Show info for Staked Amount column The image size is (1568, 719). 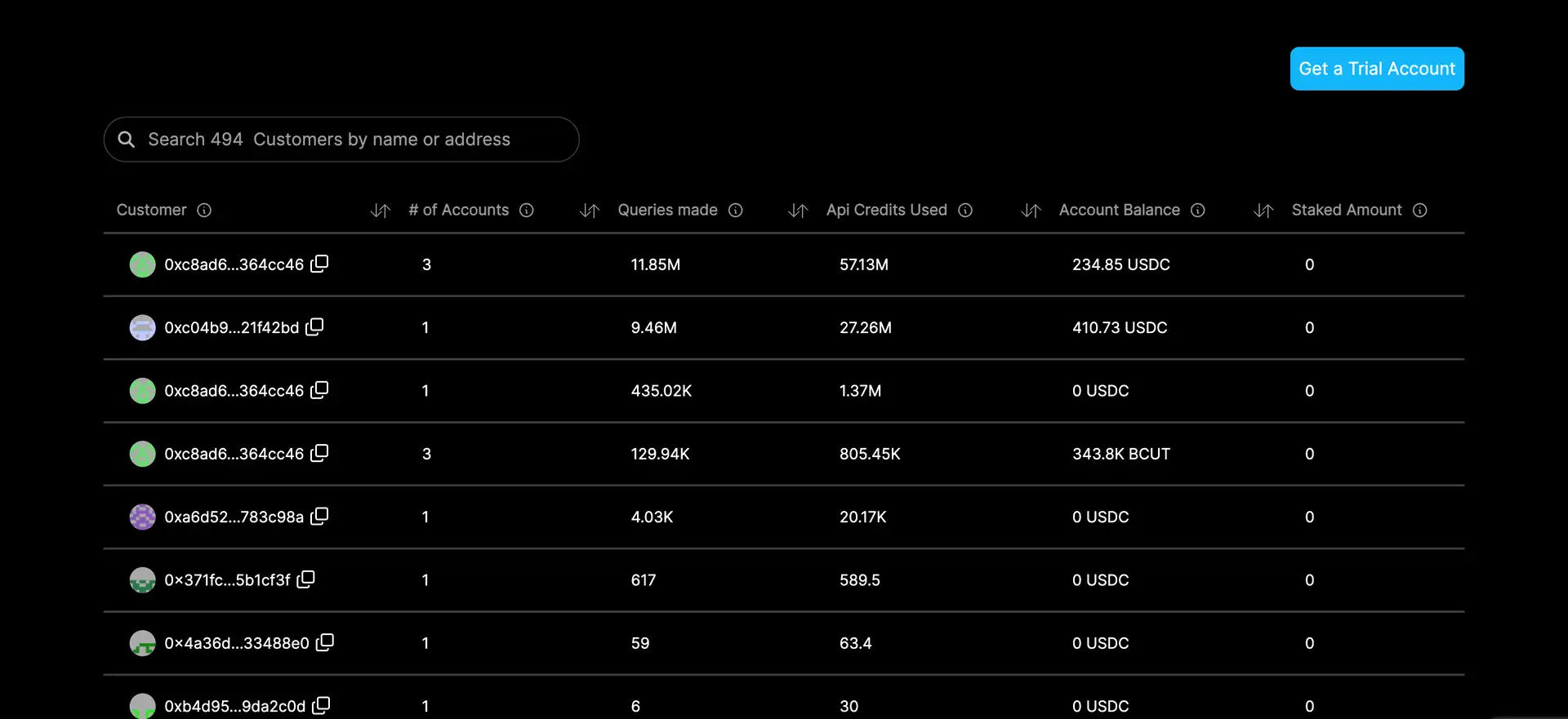click(1420, 211)
